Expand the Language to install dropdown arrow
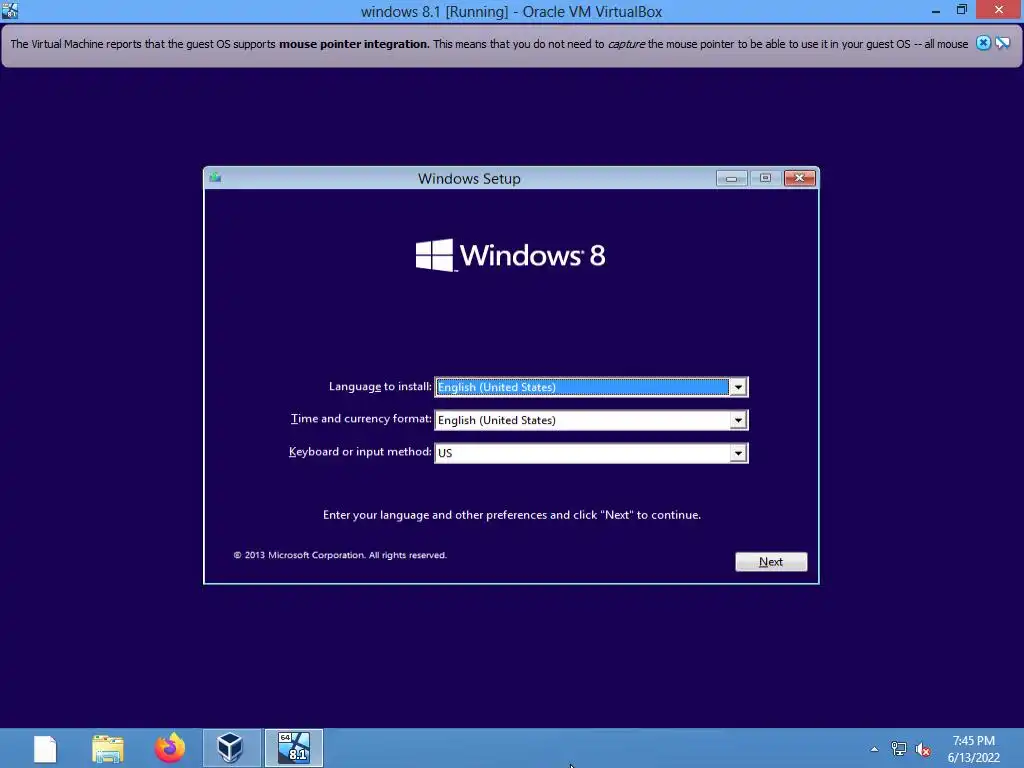 (738, 387)
